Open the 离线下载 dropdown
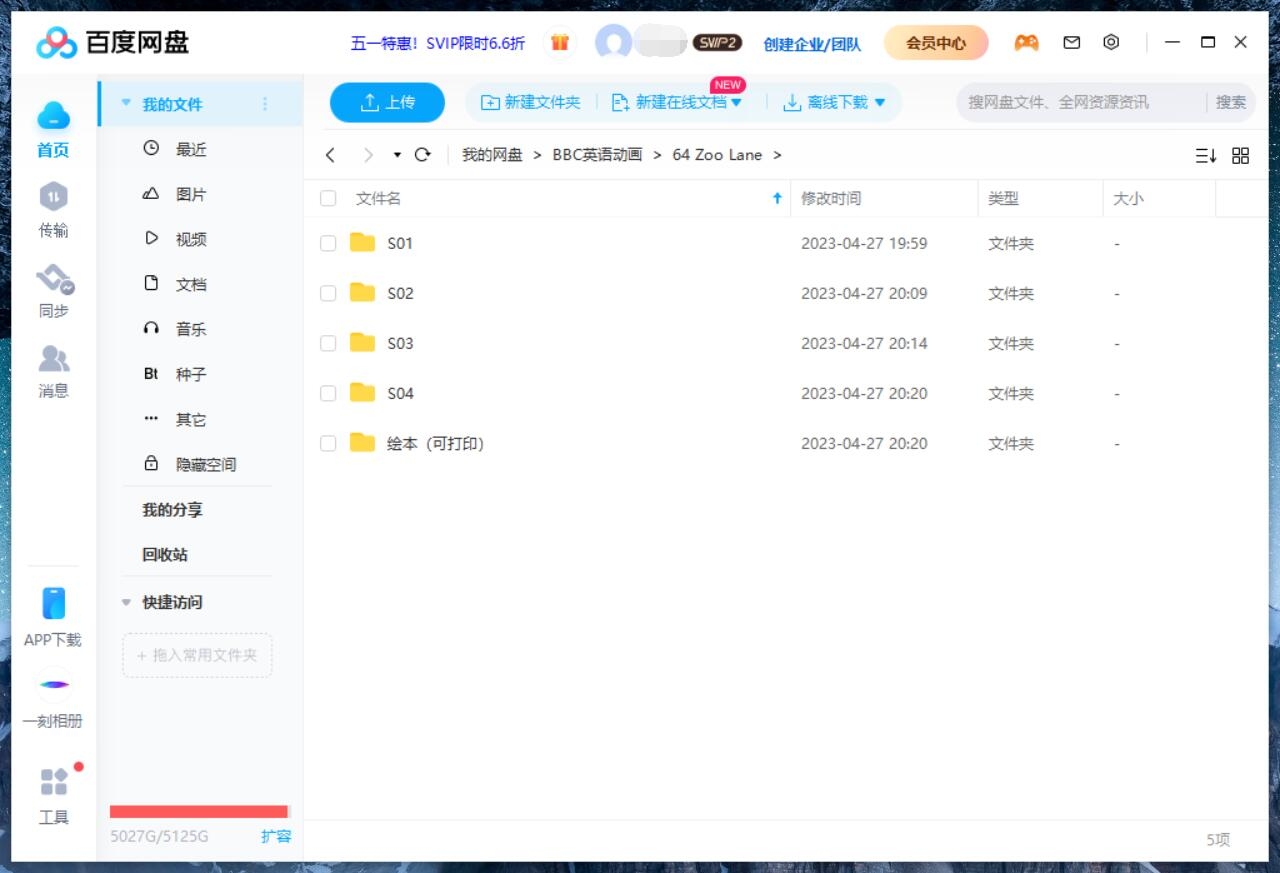Image resolution: width=1280 pixels, height=873 pixels. point(835,101)
